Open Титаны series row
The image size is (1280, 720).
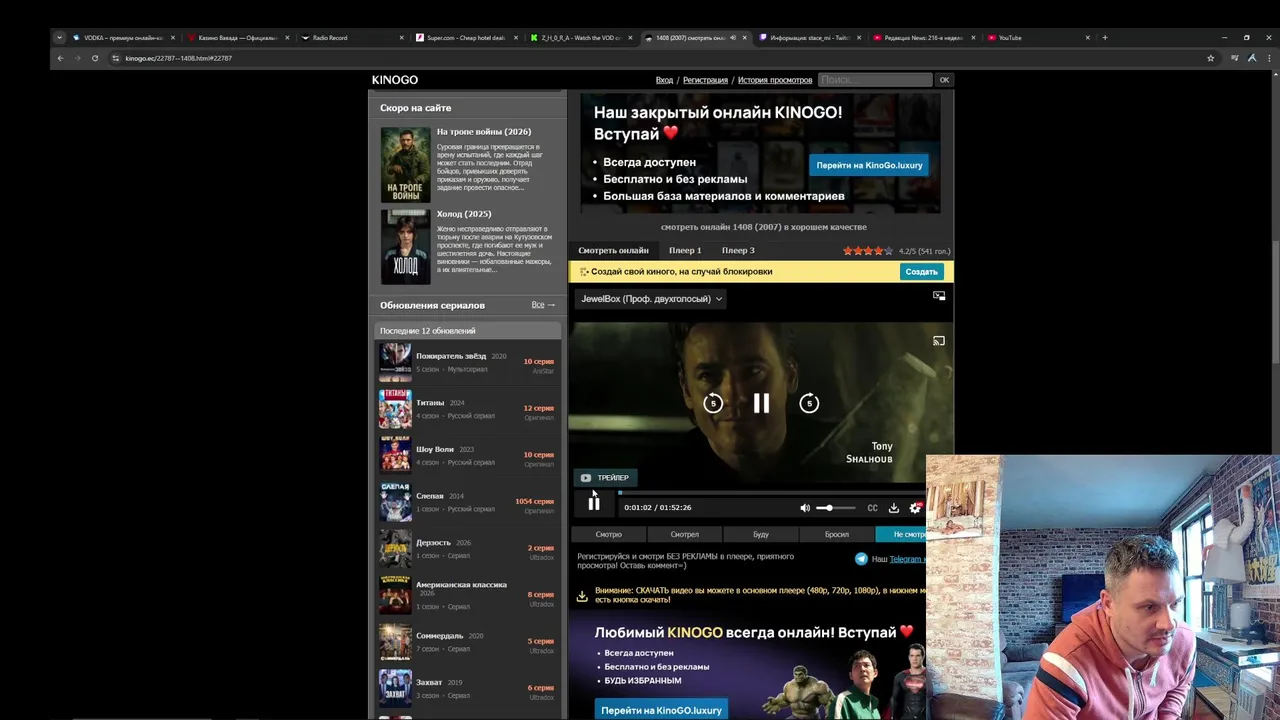[467, 409]
